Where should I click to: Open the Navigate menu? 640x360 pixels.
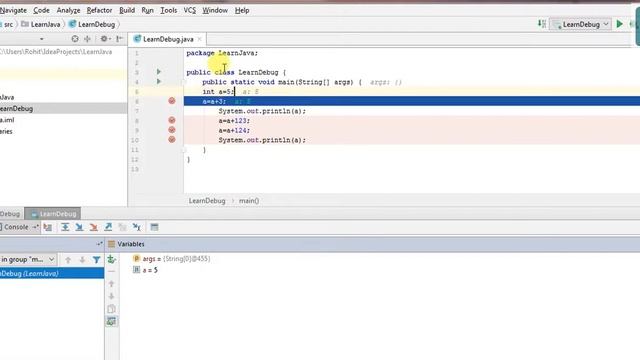coord(13,10)
